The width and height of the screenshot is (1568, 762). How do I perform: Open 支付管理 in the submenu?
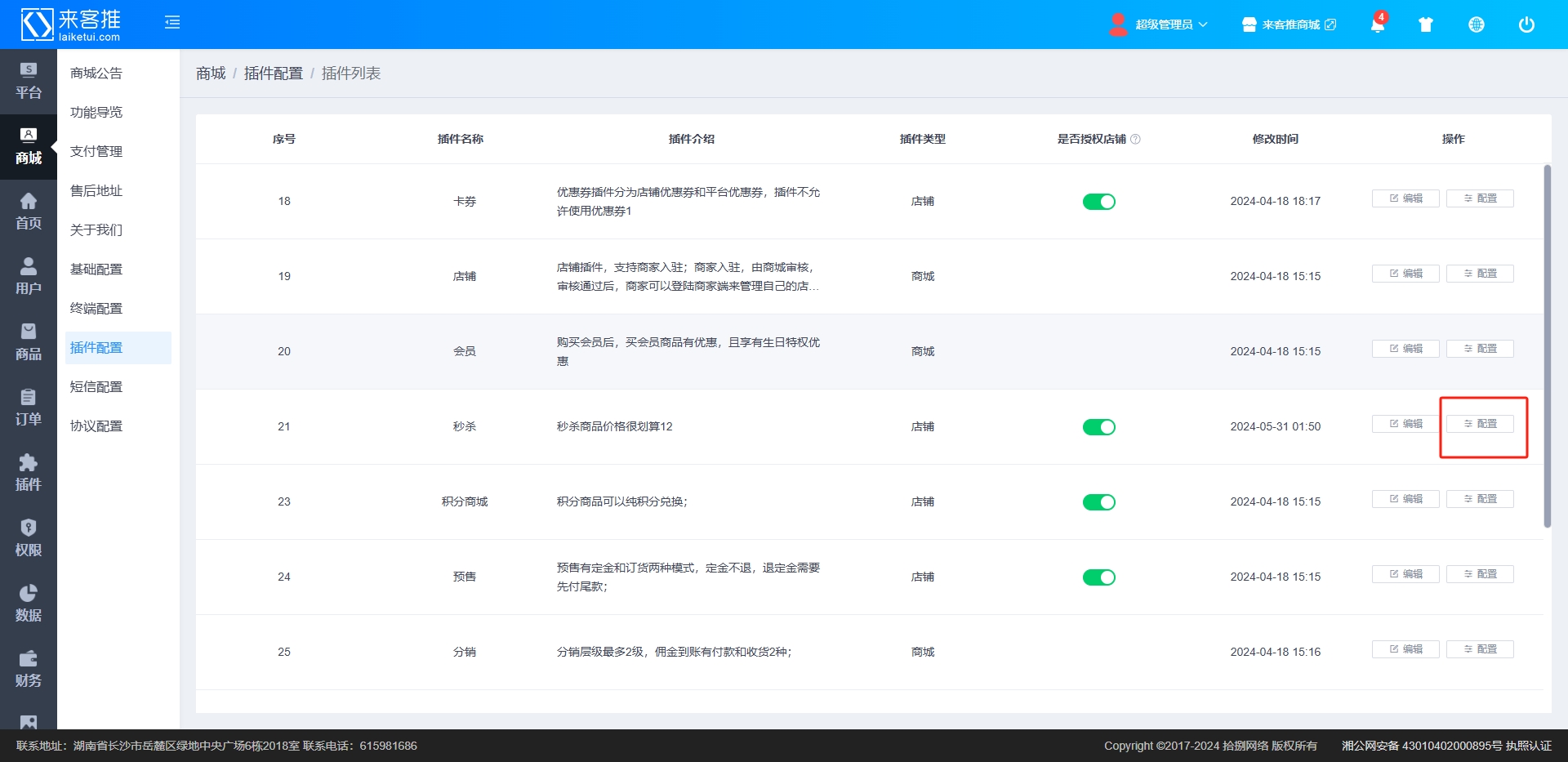tap(96, 152)
